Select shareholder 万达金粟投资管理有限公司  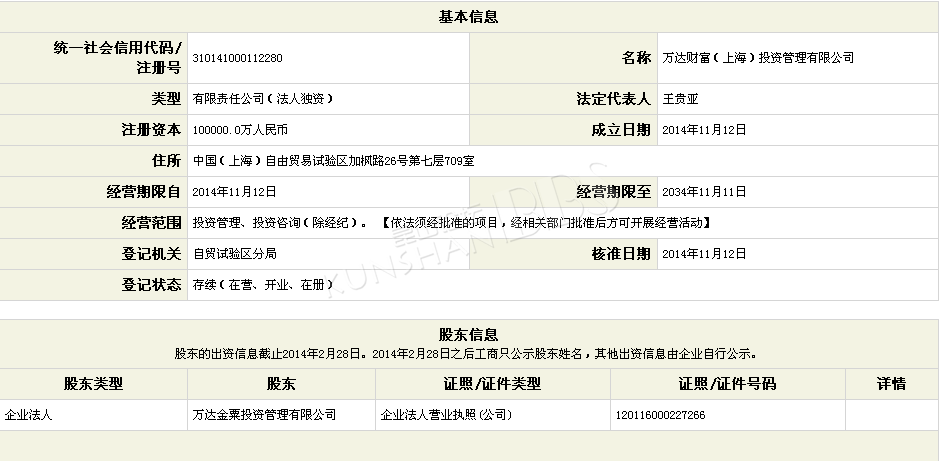264,415
